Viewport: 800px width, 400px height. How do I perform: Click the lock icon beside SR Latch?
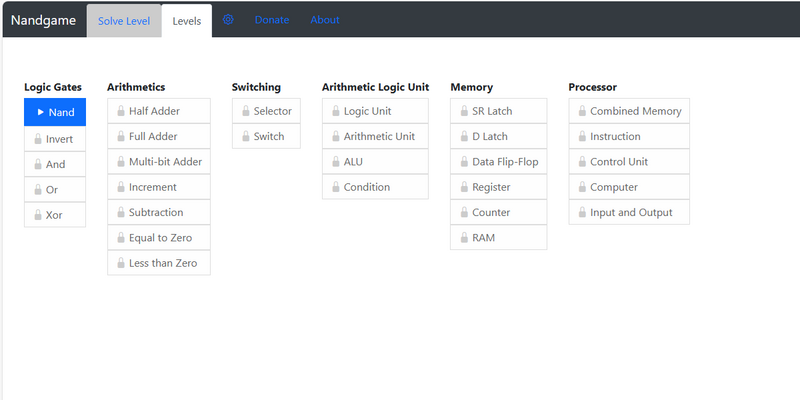464,111
